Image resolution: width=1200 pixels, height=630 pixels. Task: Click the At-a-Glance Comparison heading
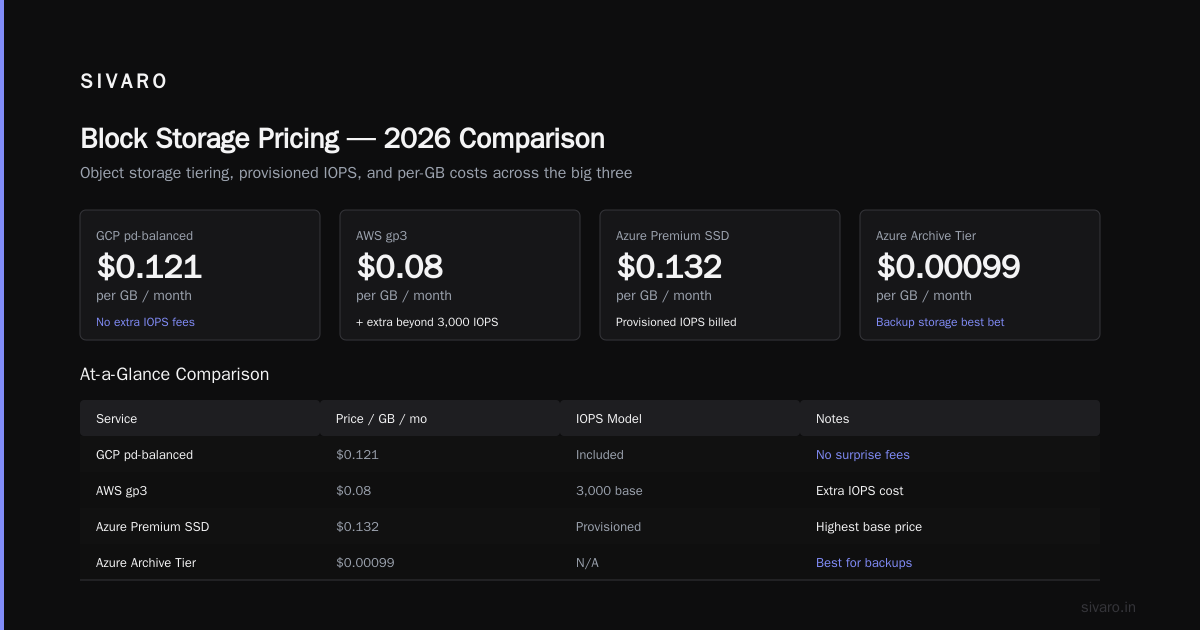coord(174,374)
